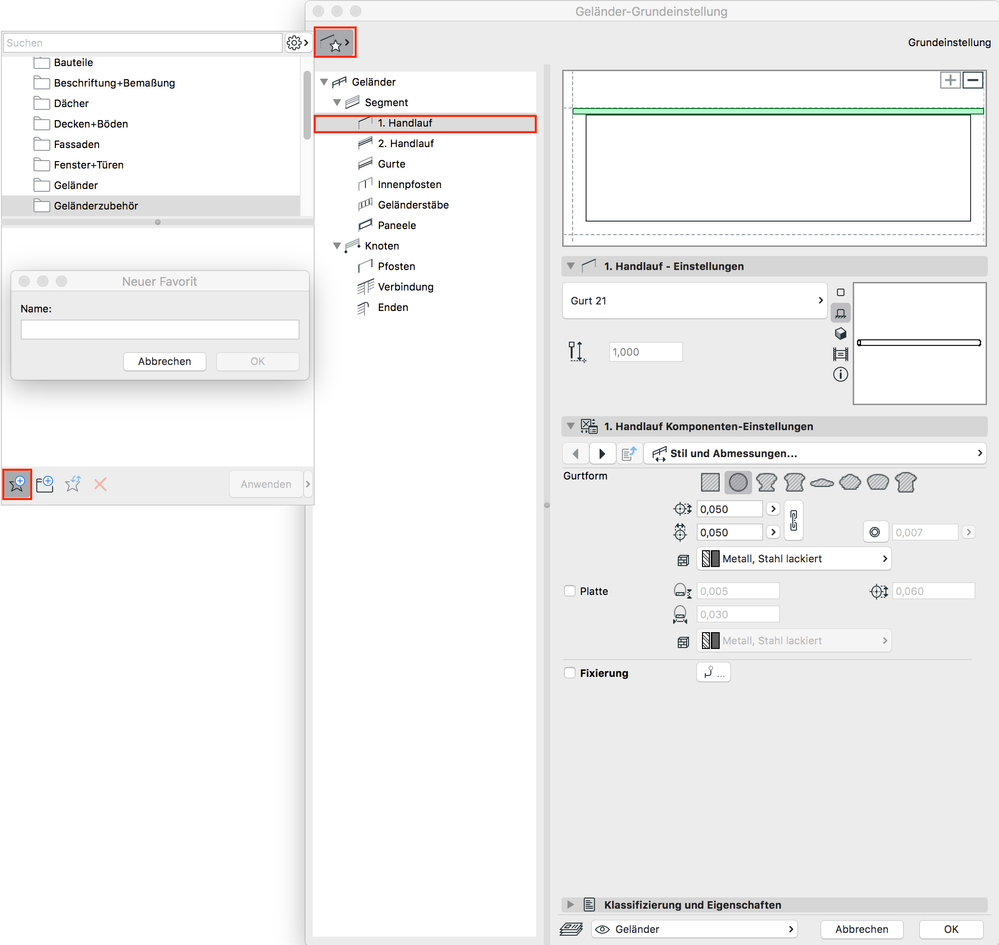999x945 pixels.
Task: Select the sixth Gurtform profile shape
Action: 850,482
